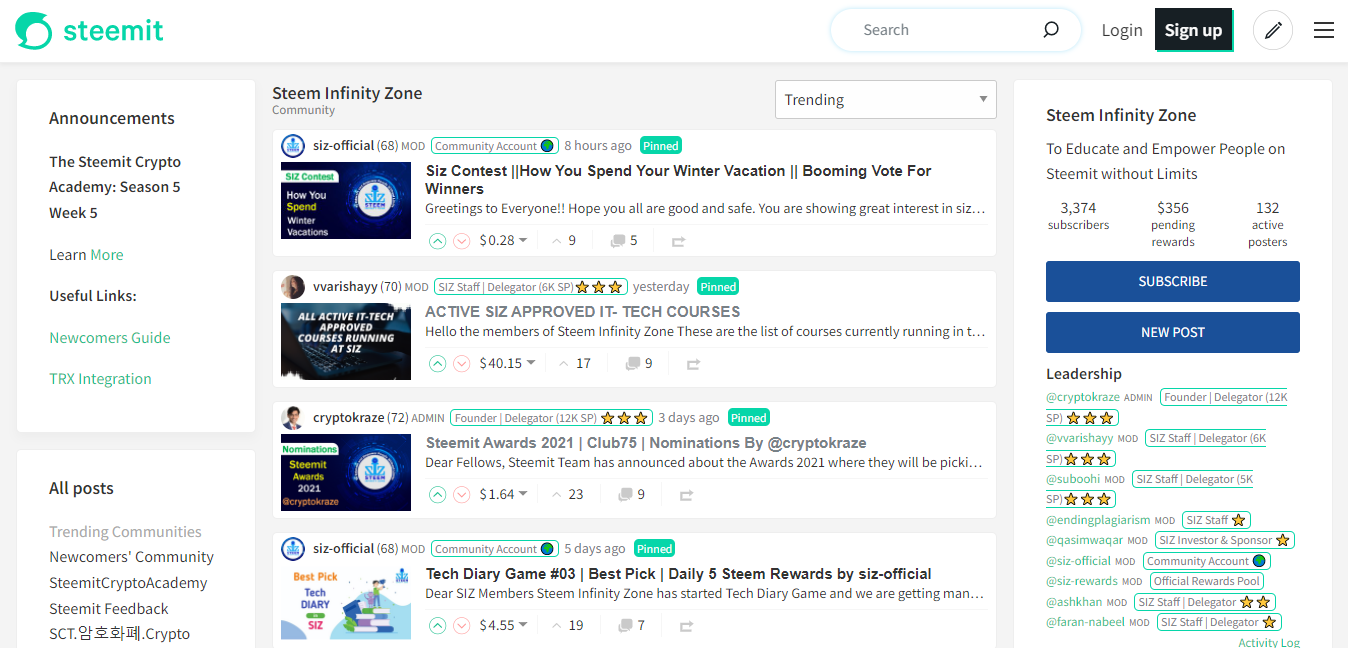Click the Sign up button
The height and width of the screenshot is (648, 1348).
tap(1193, 30)
